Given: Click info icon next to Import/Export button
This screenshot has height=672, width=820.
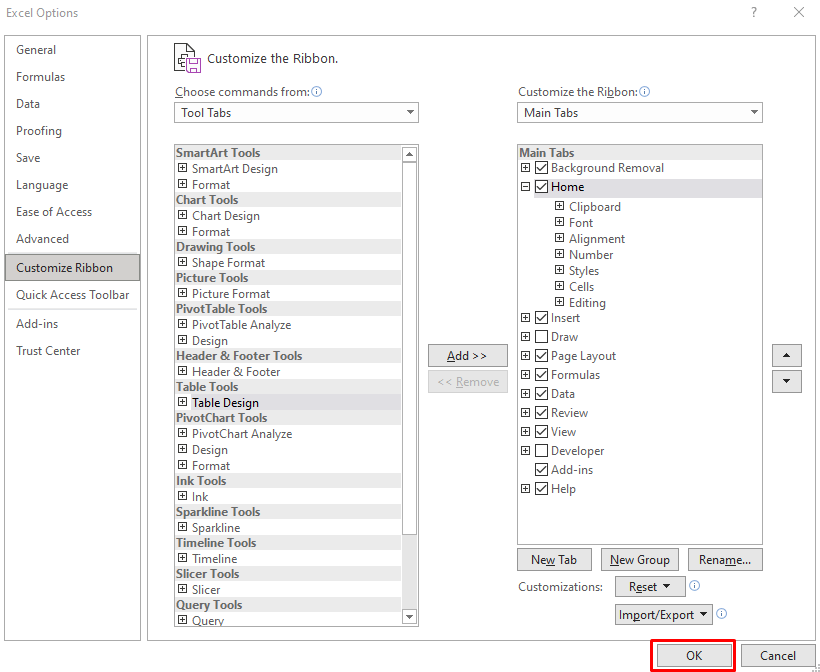Looking at the screenshot, I should point(721,614).
